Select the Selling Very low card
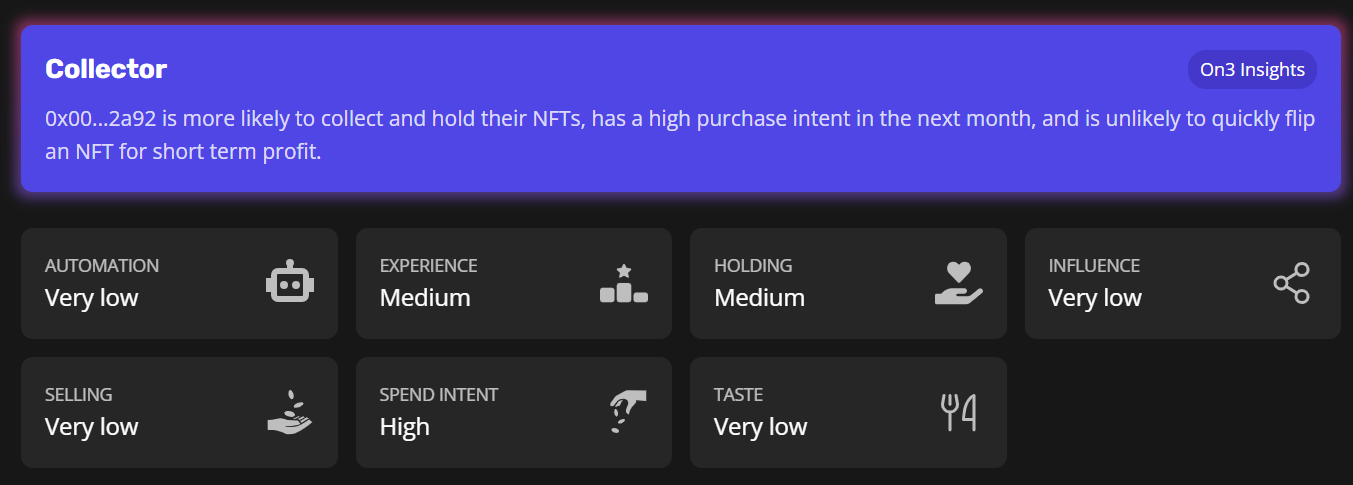This screenshot has height=485, width=1353. click(x=179, y=412)
